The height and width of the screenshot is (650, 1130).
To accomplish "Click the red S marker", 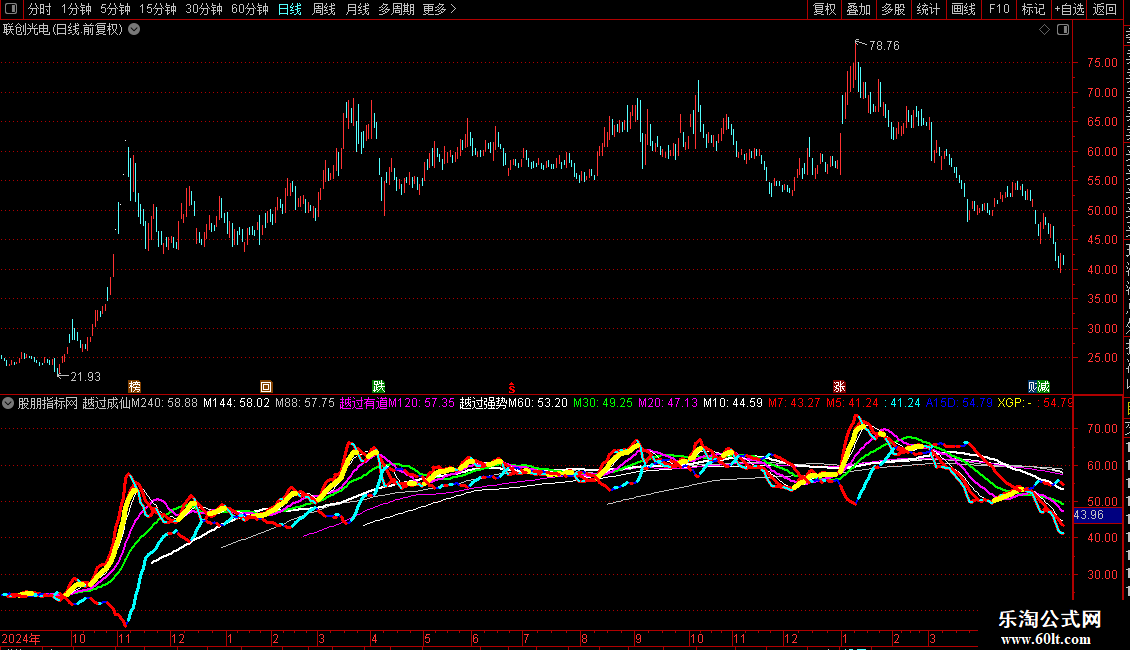I will click(x=512, y=388).
